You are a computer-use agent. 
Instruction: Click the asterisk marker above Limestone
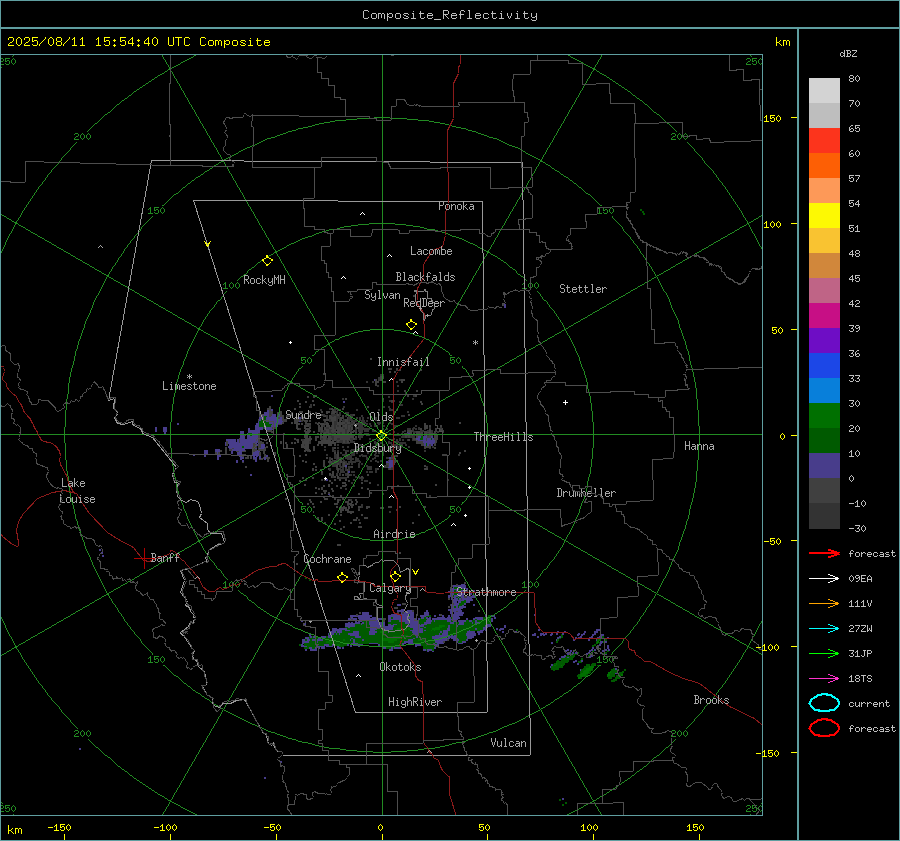pos(189,377)
